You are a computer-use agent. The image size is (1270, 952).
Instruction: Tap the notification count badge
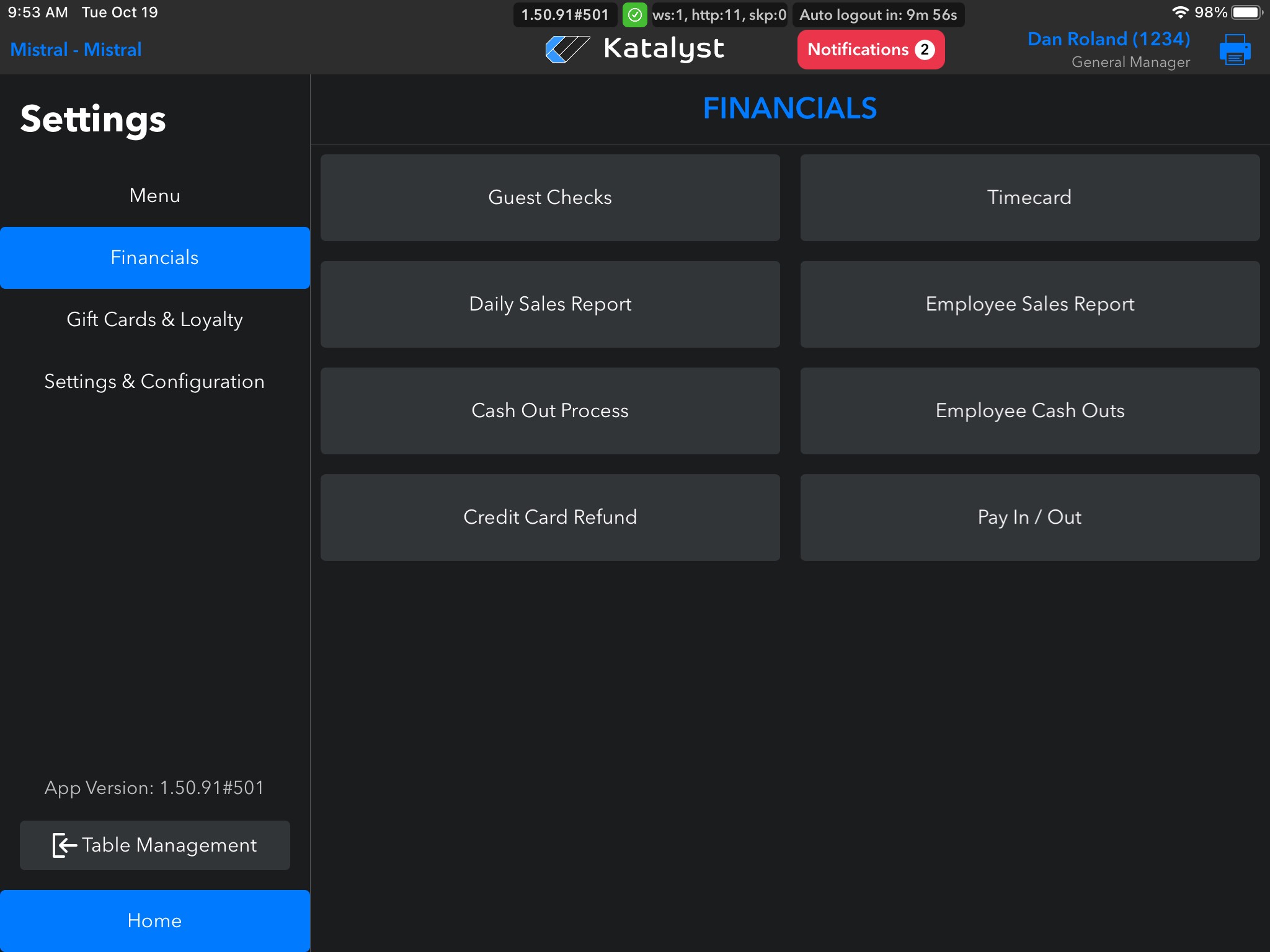pos(925,50)
